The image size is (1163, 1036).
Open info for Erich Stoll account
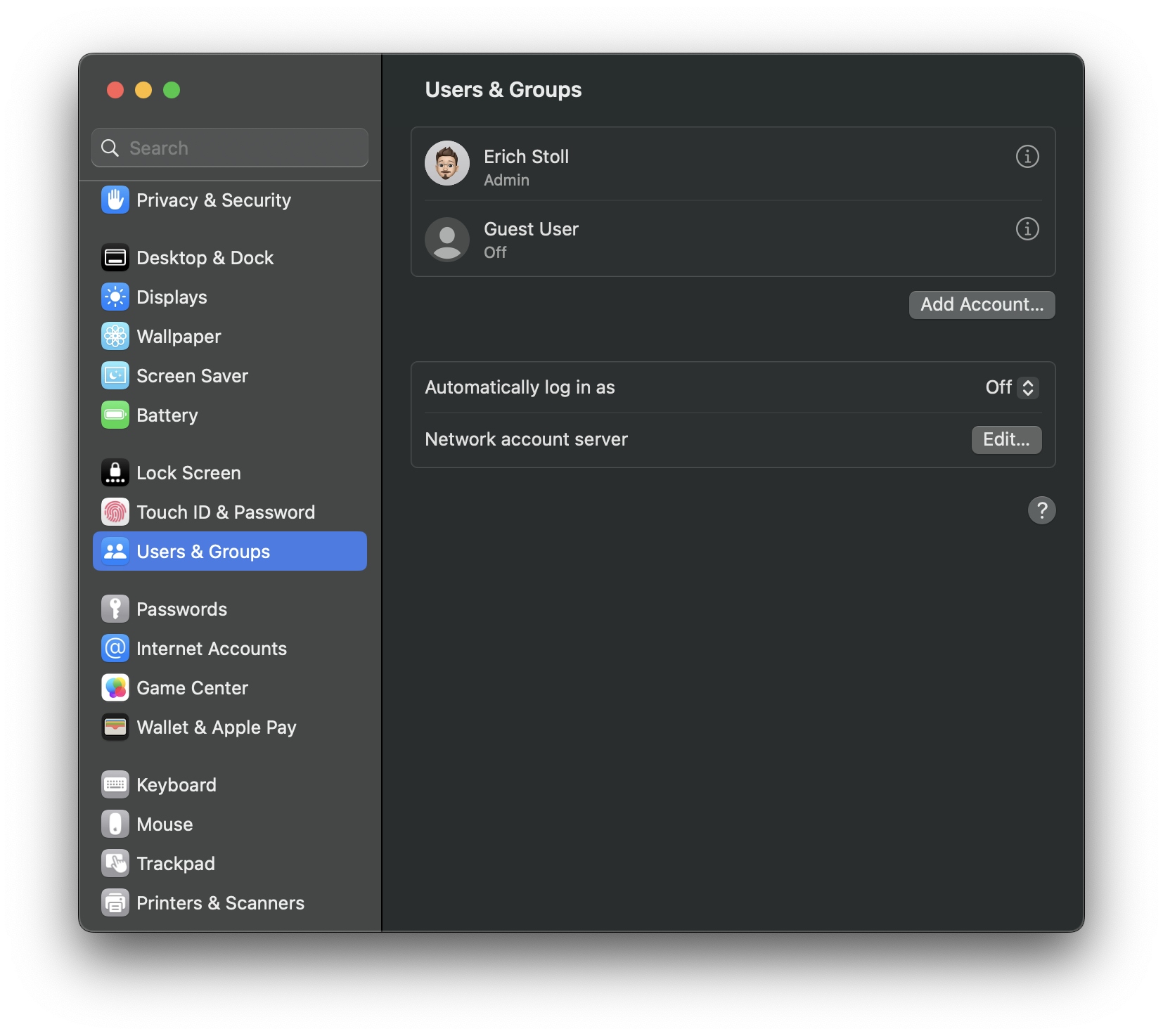click(x=1027, y=157)
